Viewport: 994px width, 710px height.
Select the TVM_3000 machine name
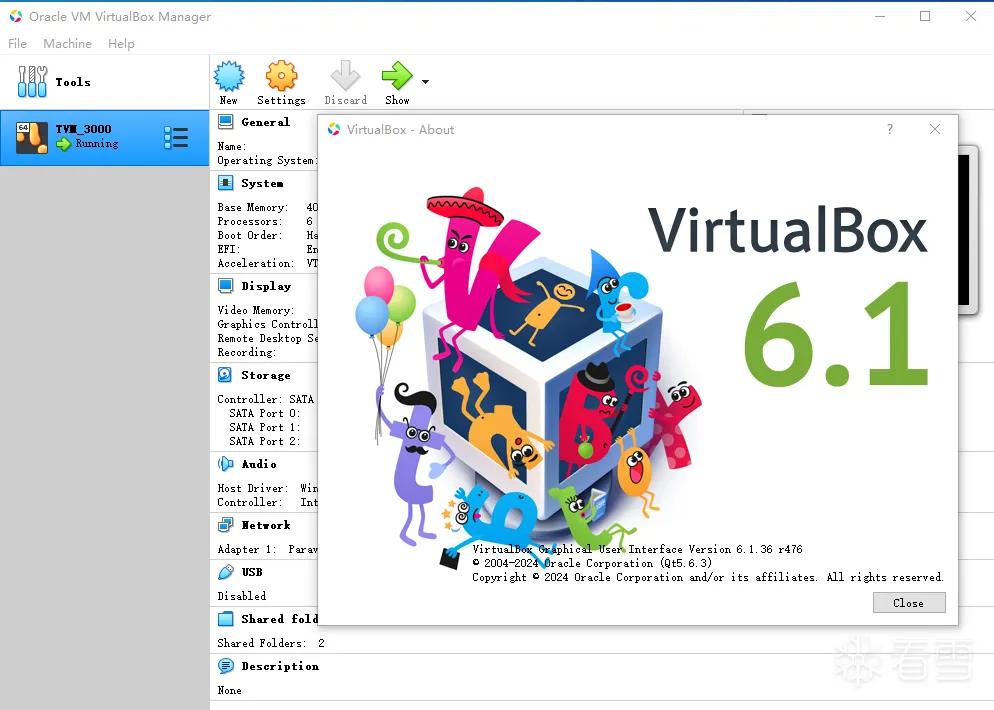pos(83,129)
